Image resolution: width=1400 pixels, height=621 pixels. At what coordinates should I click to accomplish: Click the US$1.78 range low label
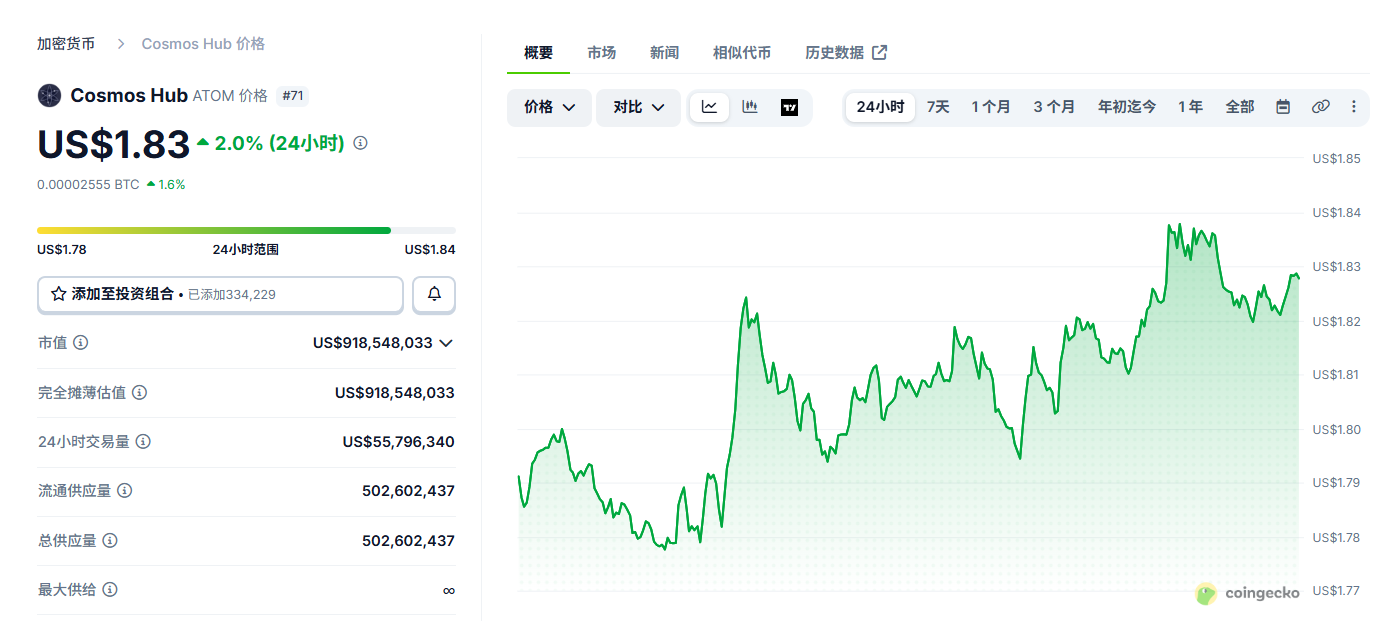[62, 250]
